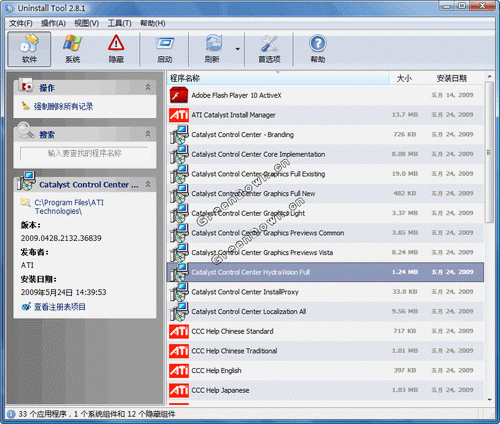Click status bar text 33 个应用程序
Viewport: 500px width, 424px height.
pos(42,414)
